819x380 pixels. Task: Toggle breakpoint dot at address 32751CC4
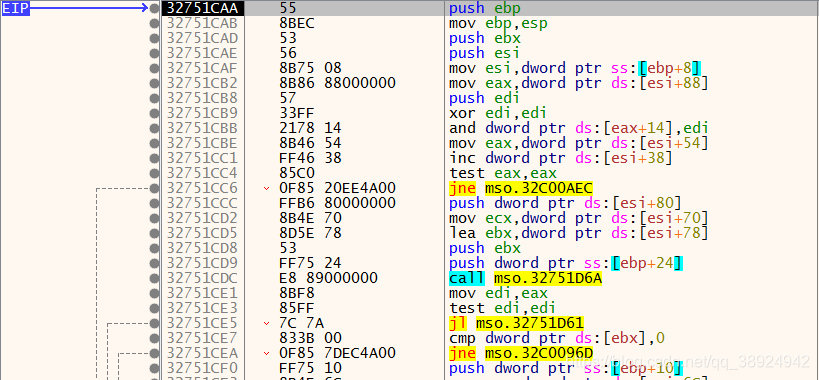tap(154, 173)
